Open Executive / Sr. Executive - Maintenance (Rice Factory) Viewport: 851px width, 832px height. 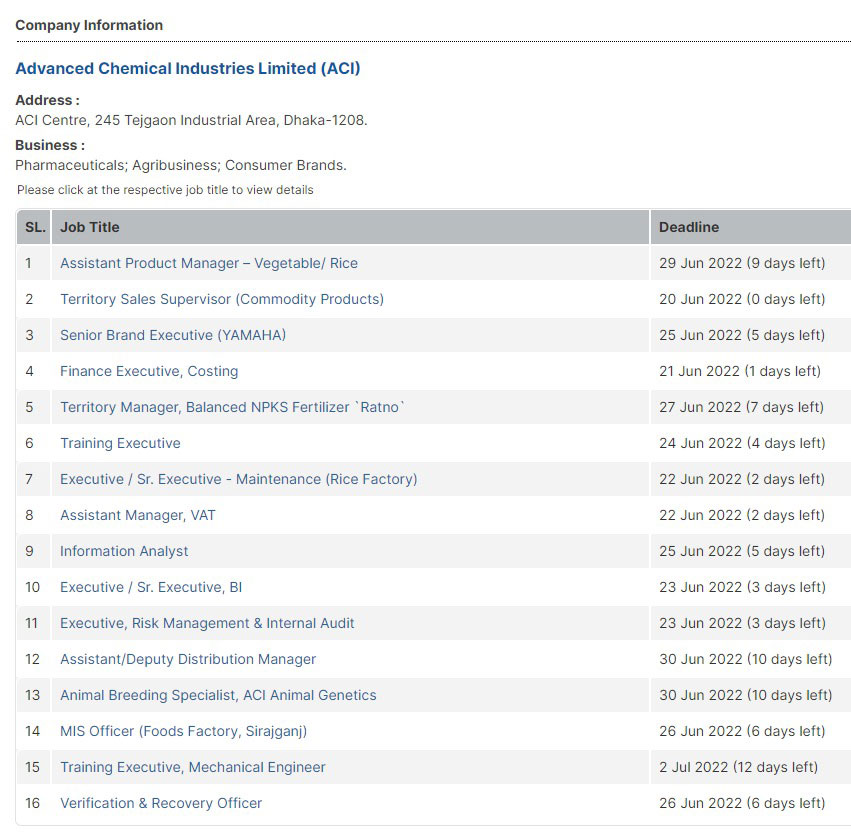(x=239, y=479)
